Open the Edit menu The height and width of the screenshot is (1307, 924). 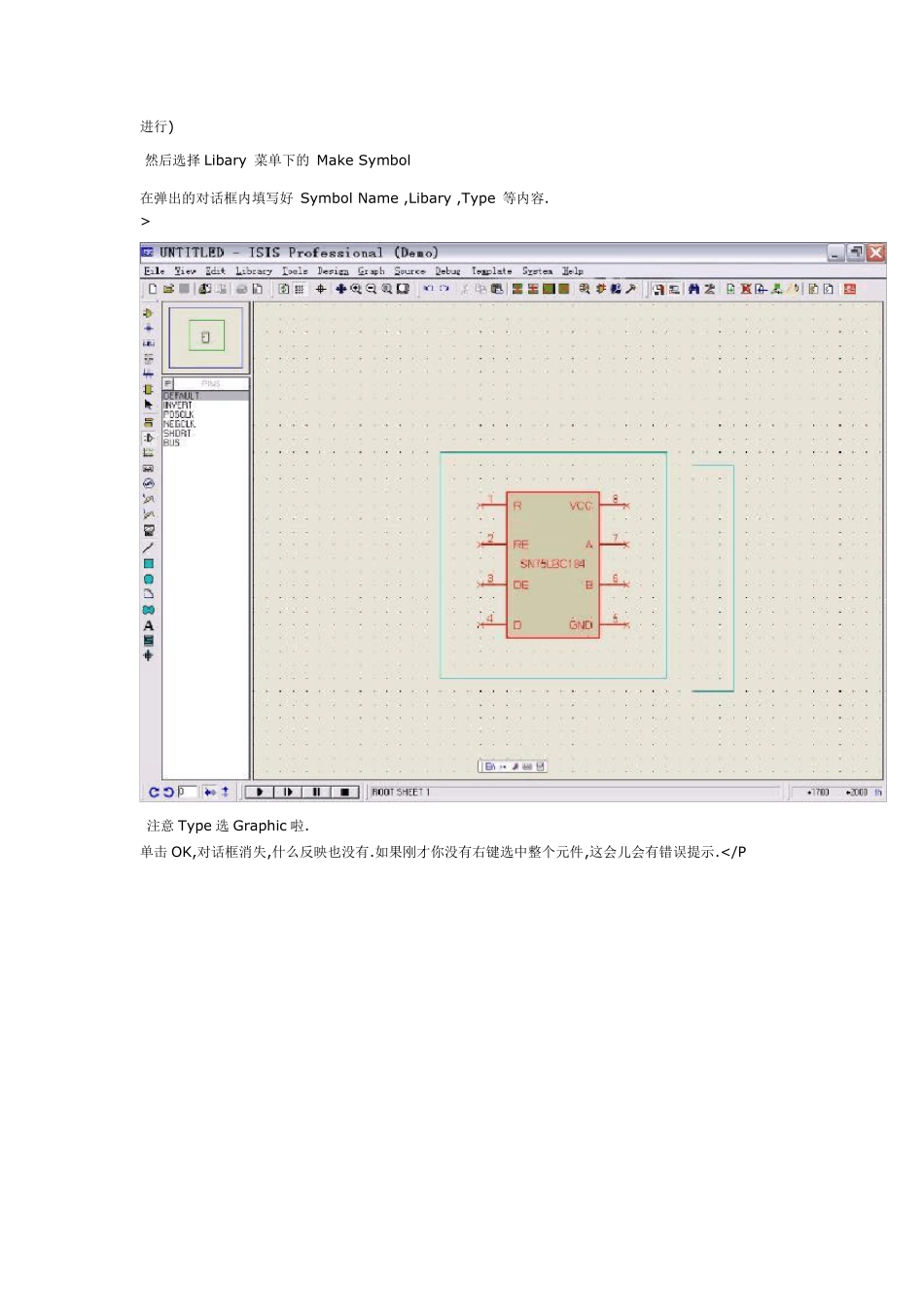click(x=215, y=271)
